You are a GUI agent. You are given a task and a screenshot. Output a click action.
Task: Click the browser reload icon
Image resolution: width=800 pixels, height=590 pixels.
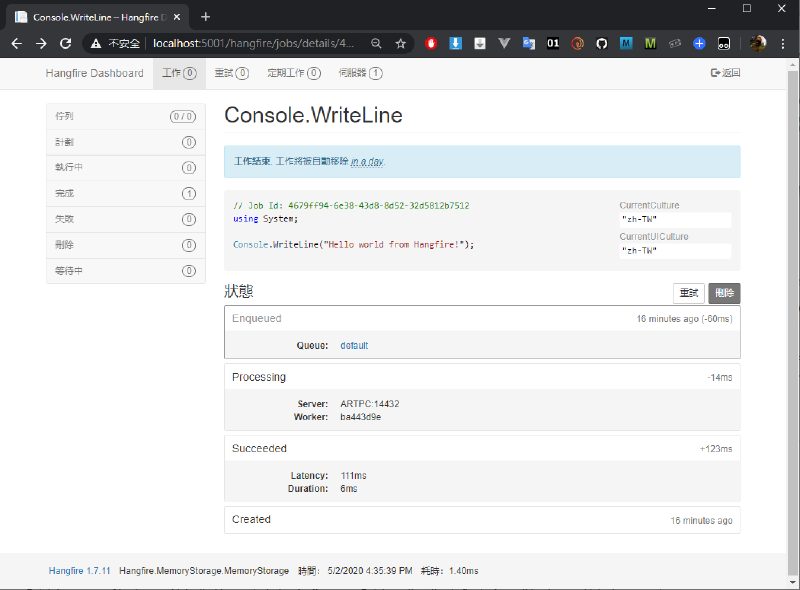[66, 43]
